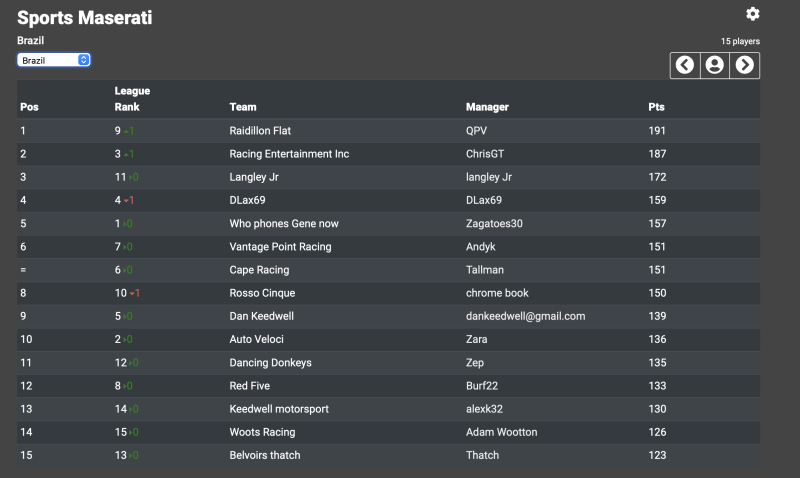Image resolution: width=800 pixels, height=478 pixels.
Task: Open the Belvoirs thatch team row
Action: (388, 455)
